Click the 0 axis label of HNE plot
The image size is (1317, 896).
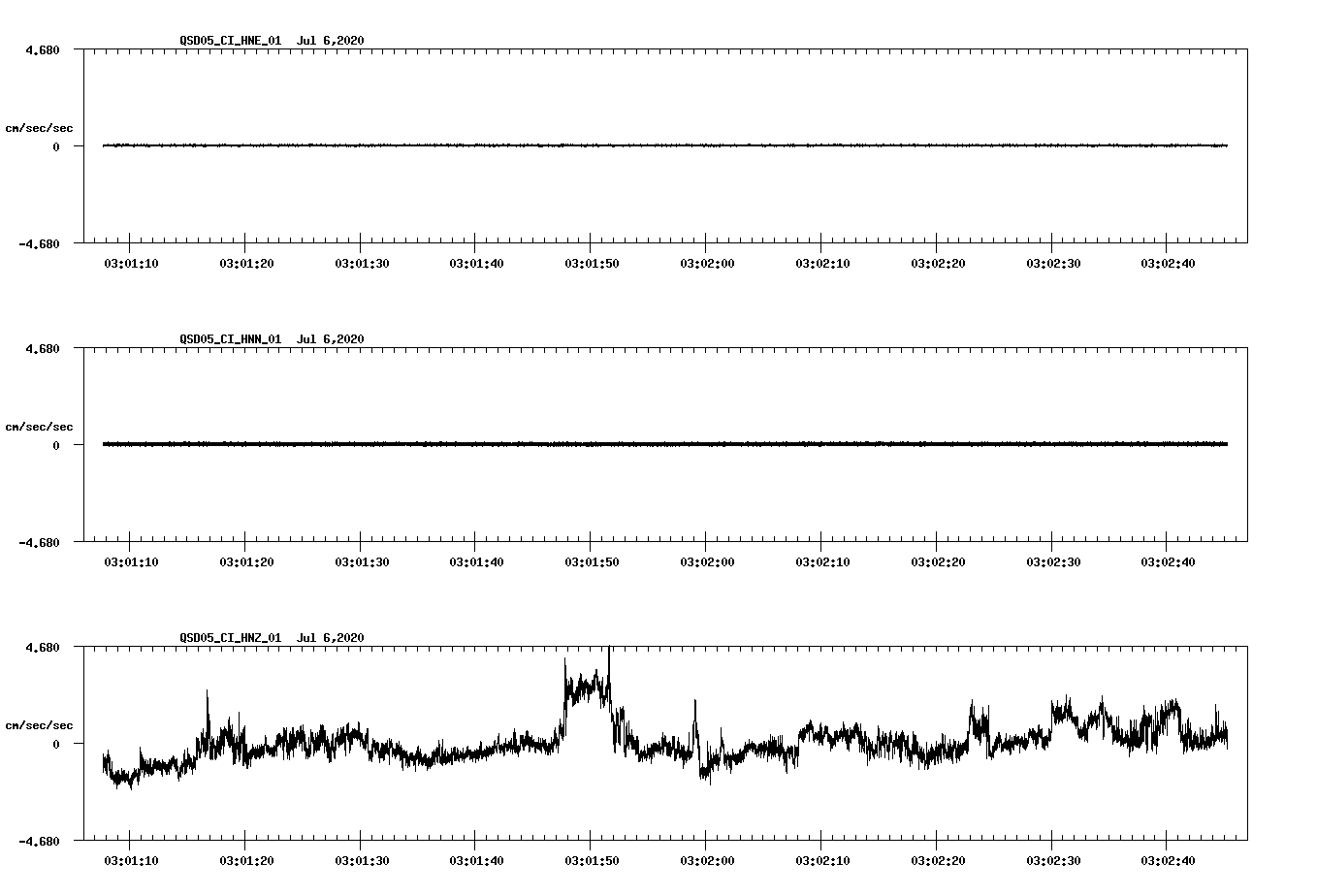[x=56, y=146]
